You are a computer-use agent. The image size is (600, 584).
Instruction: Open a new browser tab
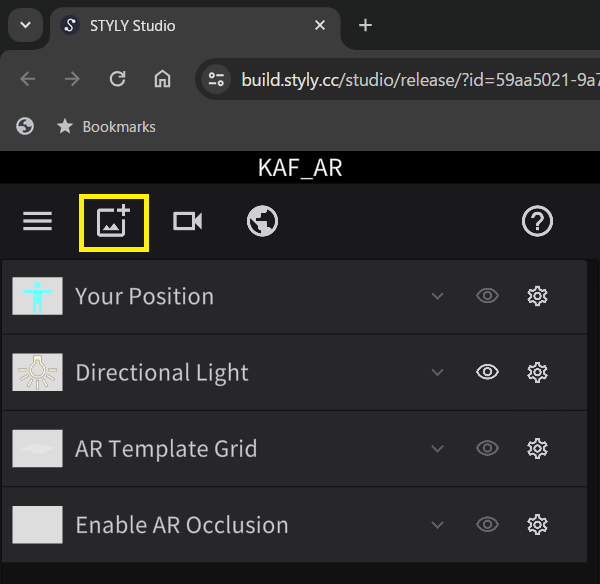pyautogui.click(x=365, y=26)
